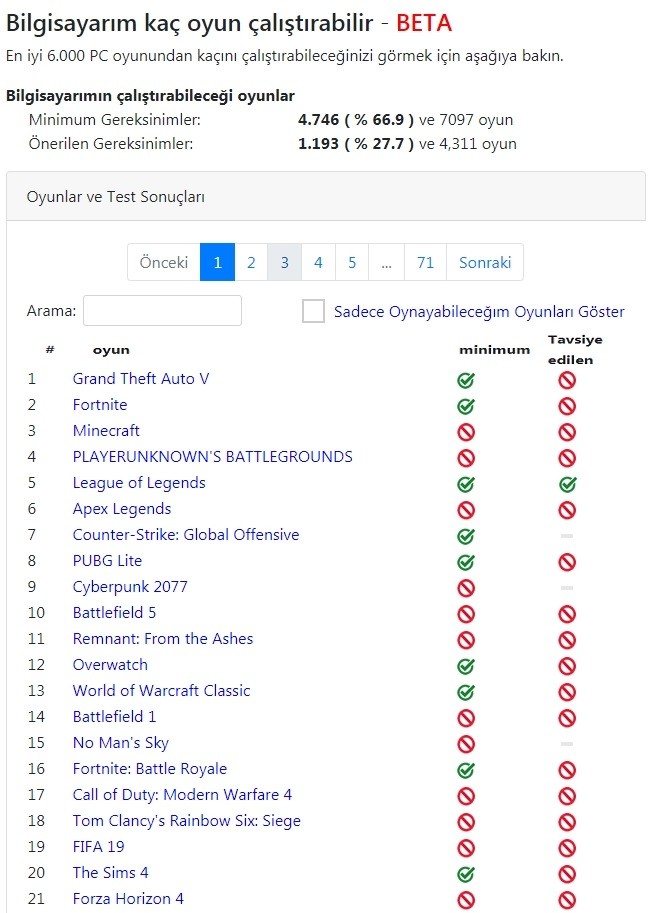The height and width of the screenshot is (913, 650).
Task: Sort by the 'minimum' column header
Action: [494, 350]
